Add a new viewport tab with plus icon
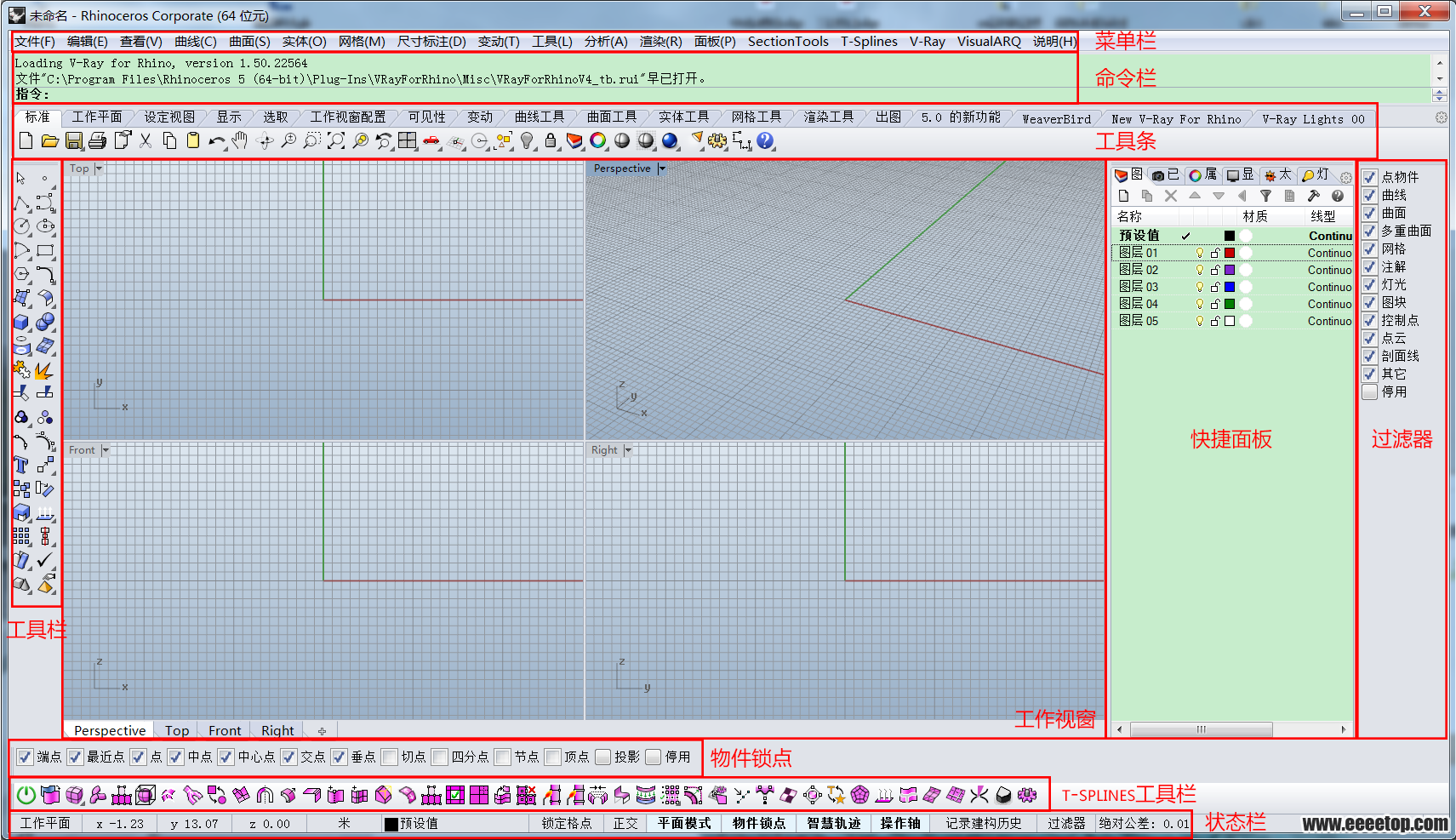Screen dimensions: 1456x840 pos(322,731)
